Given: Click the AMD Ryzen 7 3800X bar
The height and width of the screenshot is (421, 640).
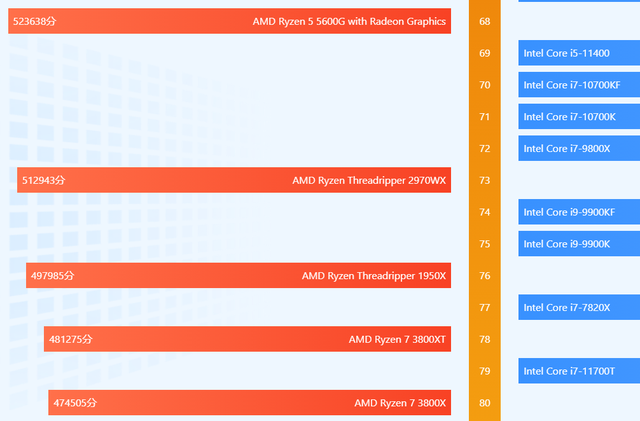Looking at the screenshot, I should 249,403.
